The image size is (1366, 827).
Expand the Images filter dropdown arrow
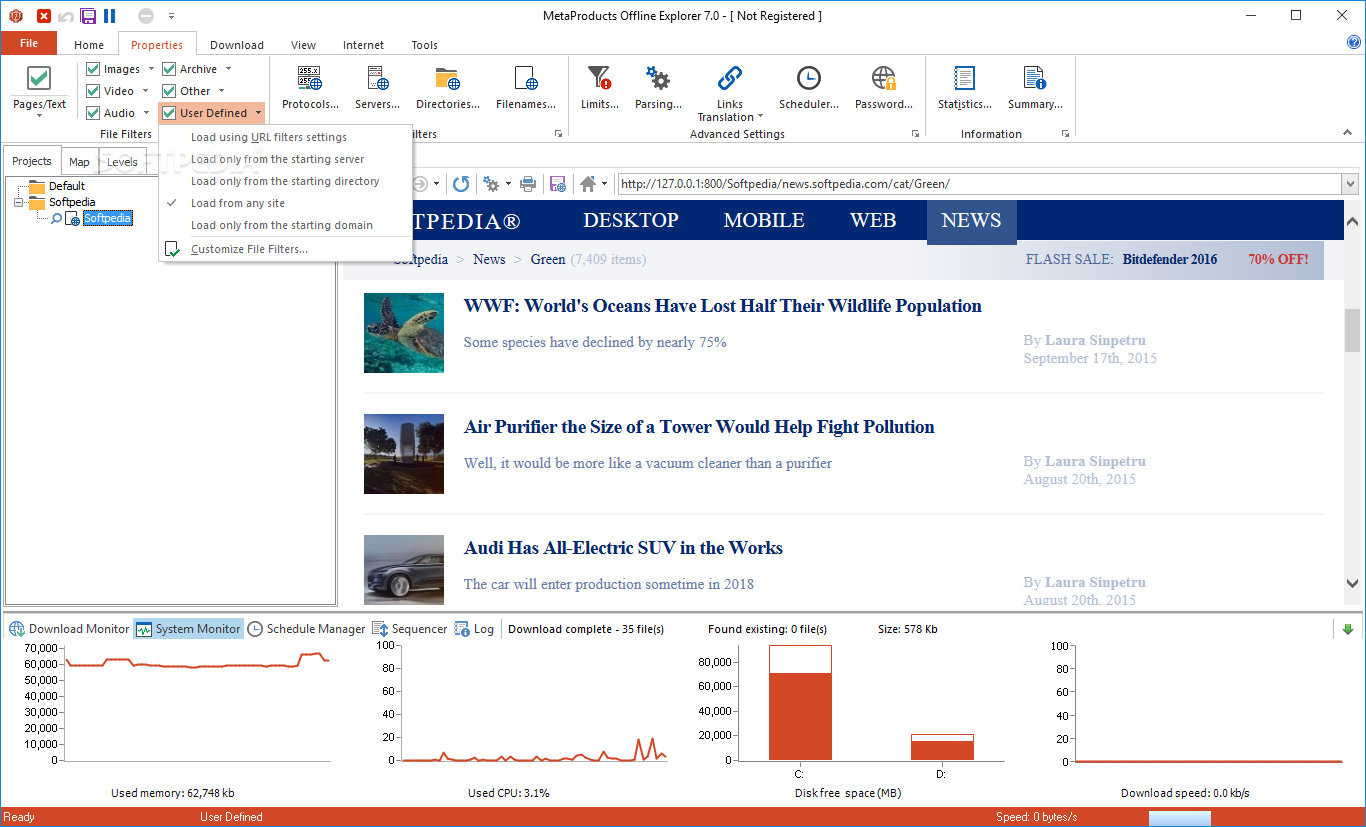point(151,69)
